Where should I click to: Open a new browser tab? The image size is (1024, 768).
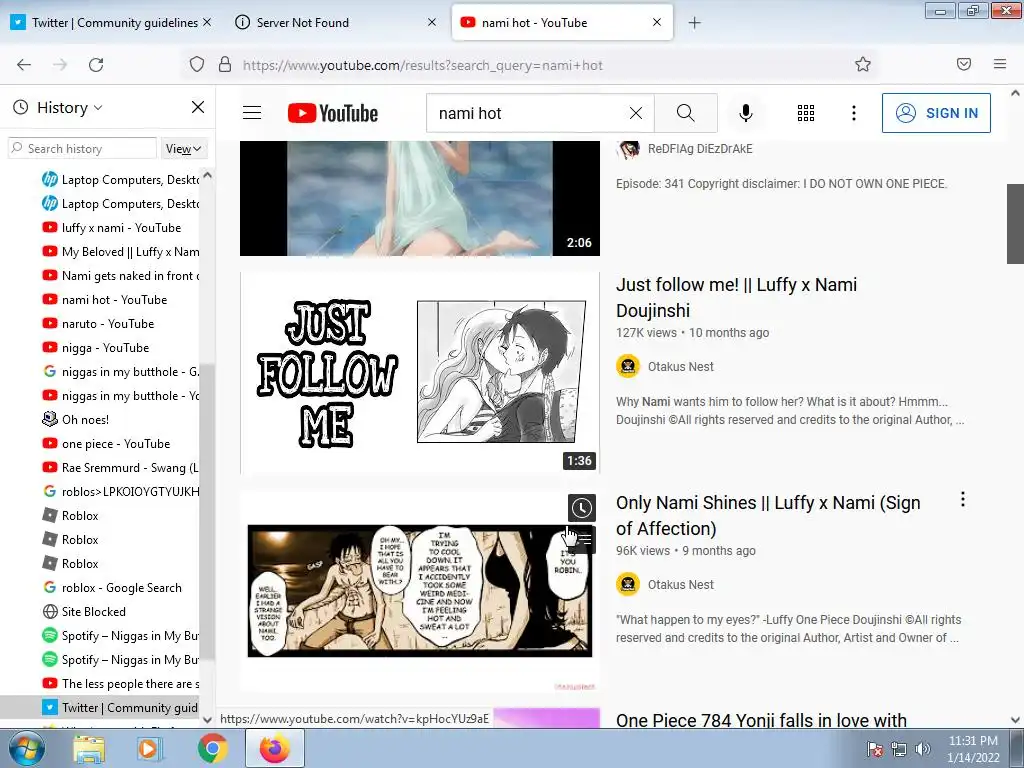[x=694, y=23]
